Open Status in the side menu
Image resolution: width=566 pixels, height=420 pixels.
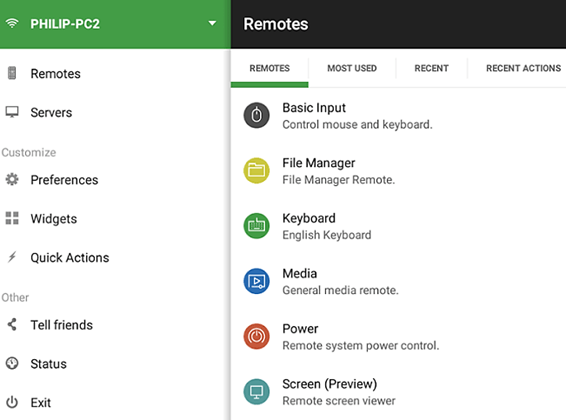[49, 364]
